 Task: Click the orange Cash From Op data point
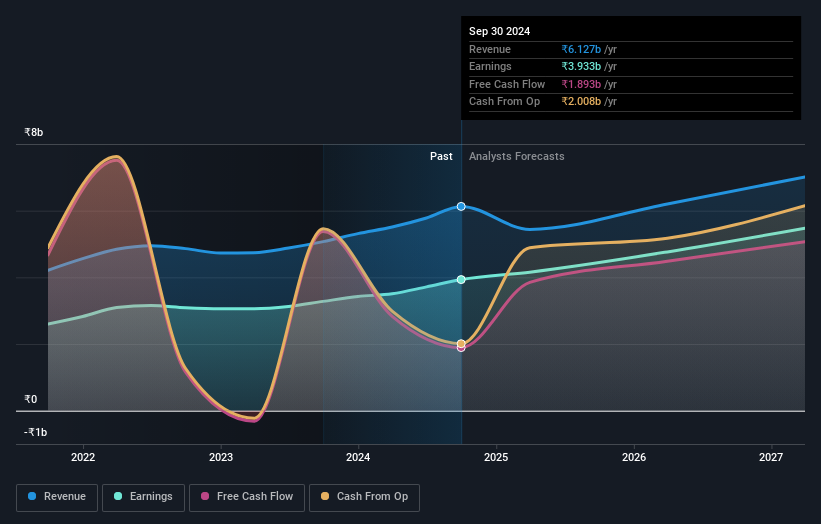click(x=461, y=343)
